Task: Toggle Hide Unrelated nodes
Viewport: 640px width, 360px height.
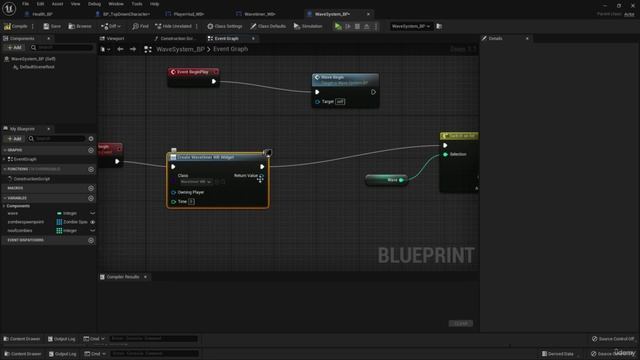Action: coord(173,26)
